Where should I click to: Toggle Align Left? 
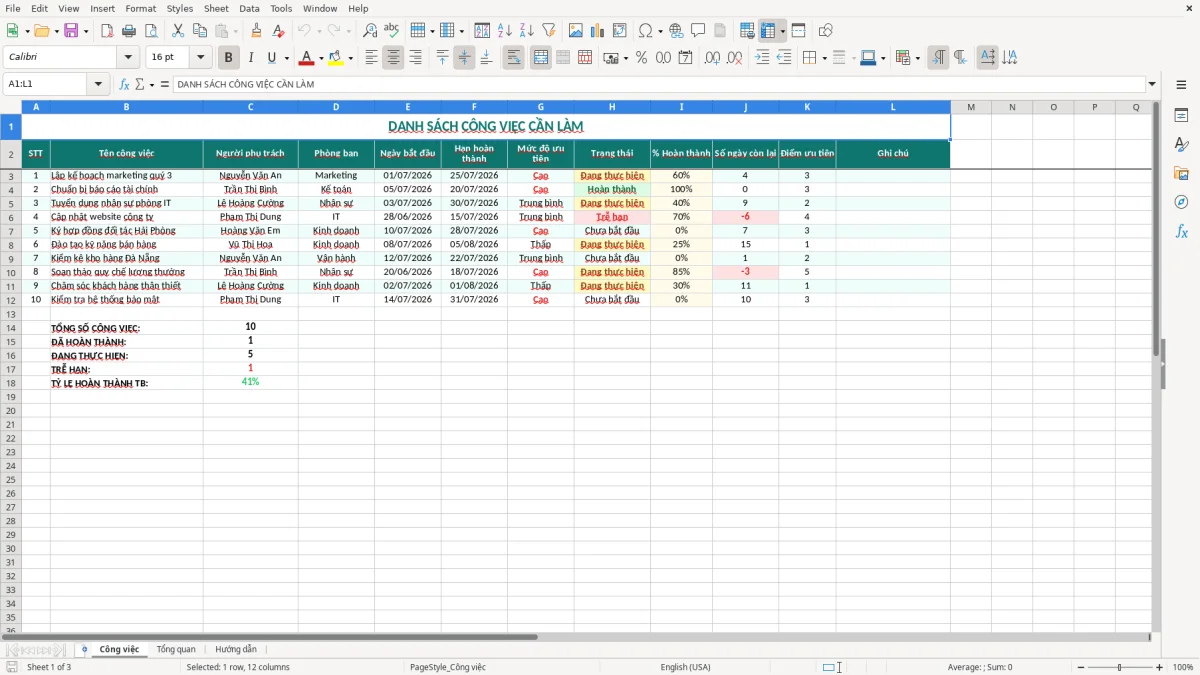click(x=371, y=58)
